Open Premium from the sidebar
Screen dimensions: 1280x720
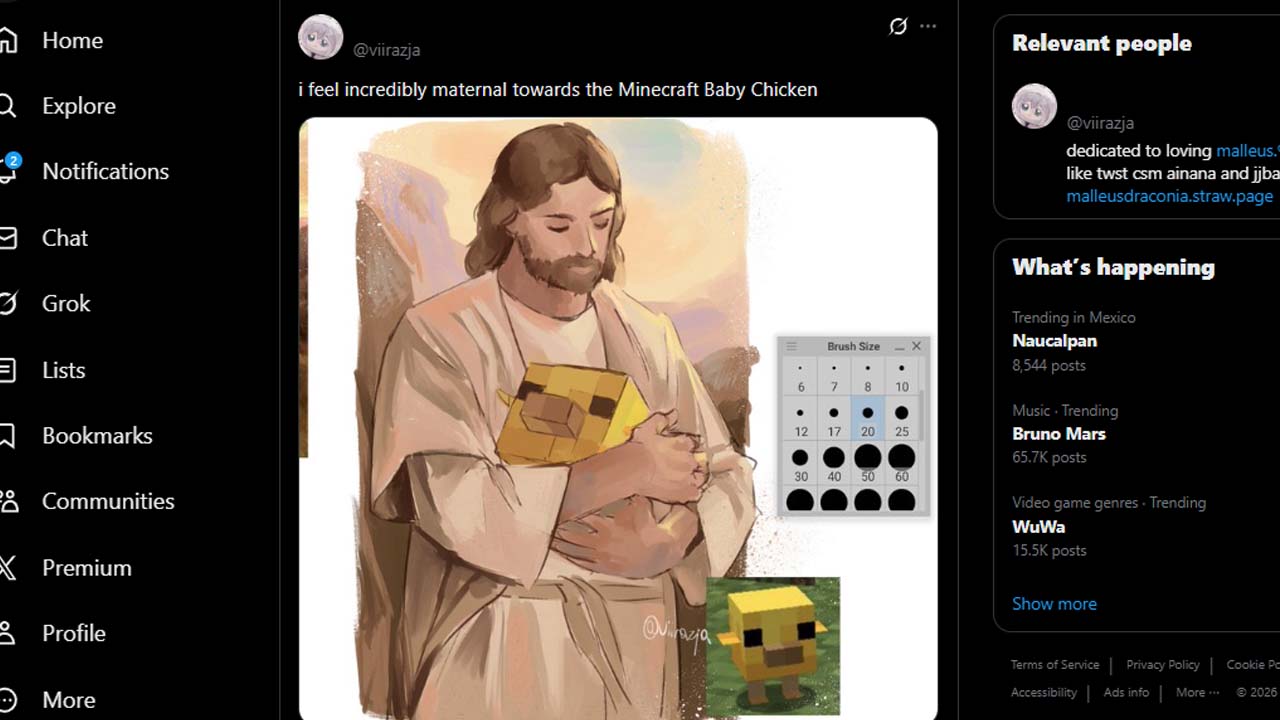coord(86,567)
